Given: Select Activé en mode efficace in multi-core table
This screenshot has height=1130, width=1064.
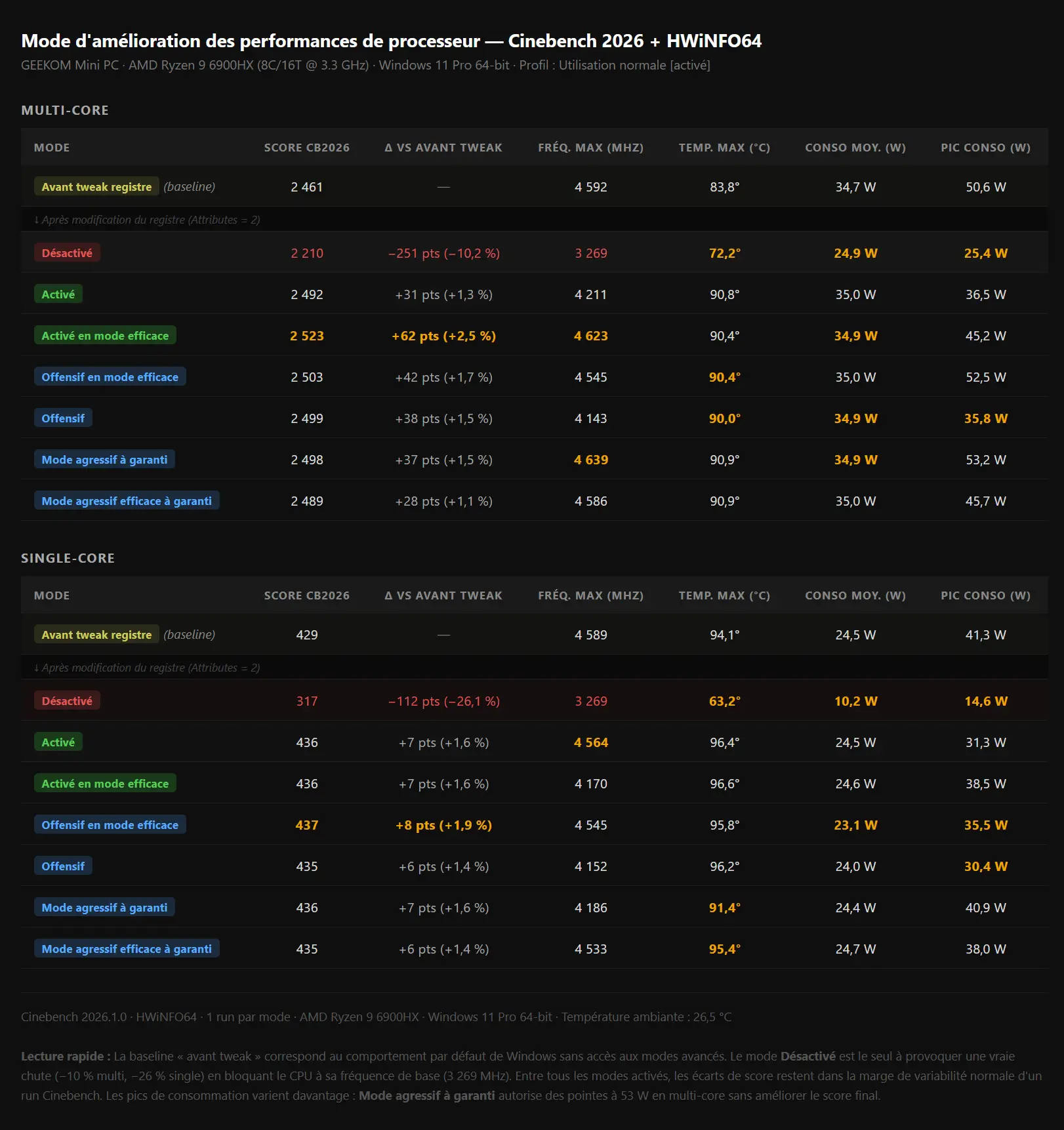Looking at the screenshot, I should [105, 336].
